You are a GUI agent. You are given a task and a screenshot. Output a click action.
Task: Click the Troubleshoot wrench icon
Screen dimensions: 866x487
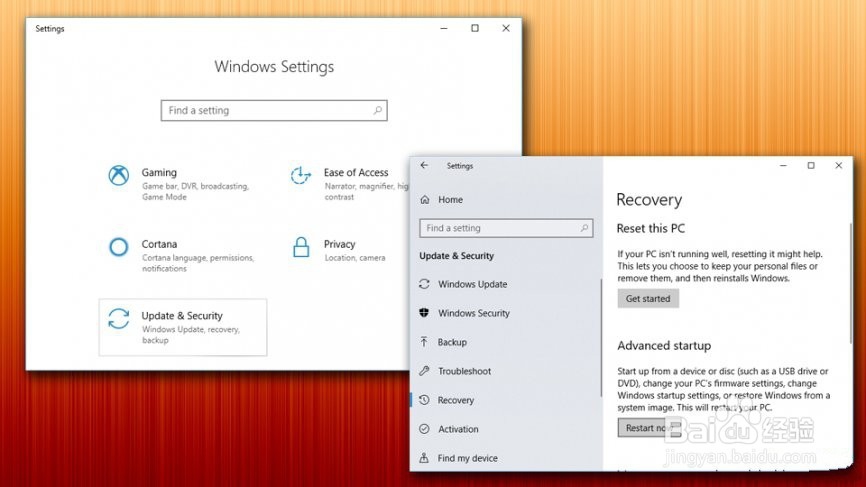(x=424, y=370)
